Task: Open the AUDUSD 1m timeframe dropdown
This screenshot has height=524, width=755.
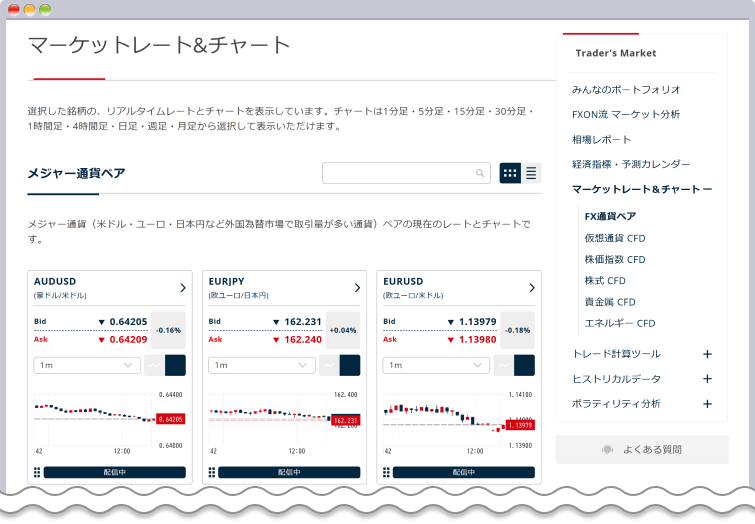Action: [x=87, y=365]
